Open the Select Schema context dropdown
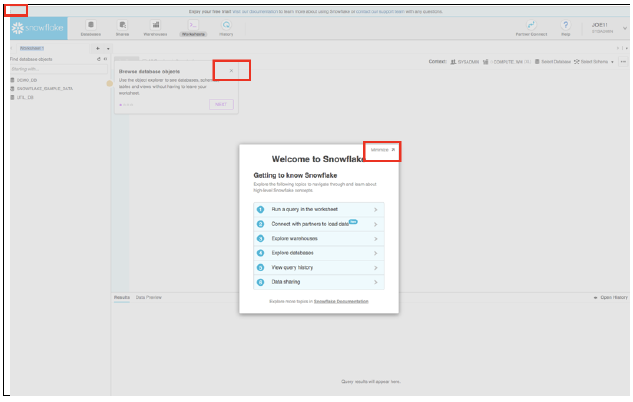Screen dimensions: 633x402 click(593, 62)
